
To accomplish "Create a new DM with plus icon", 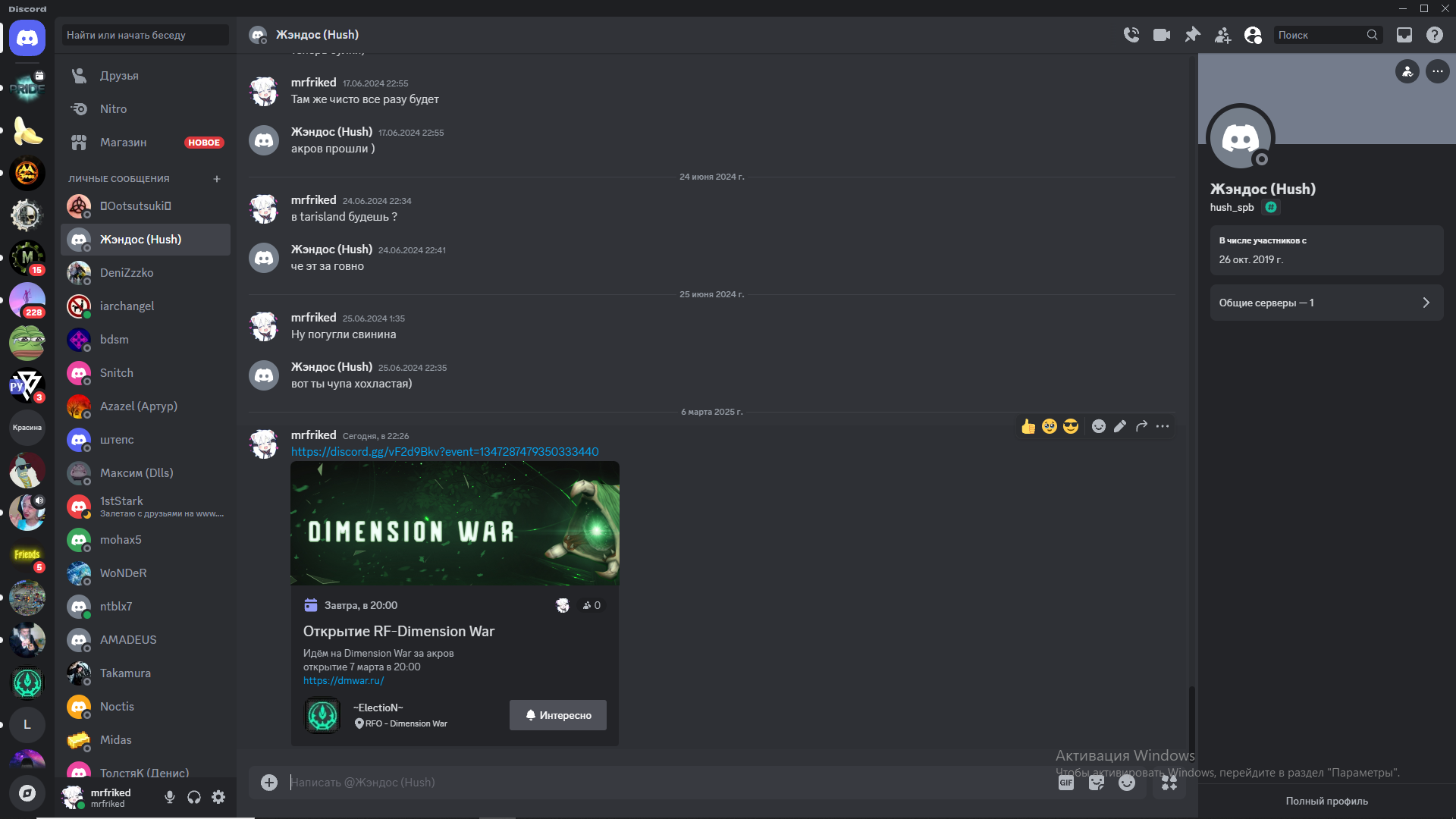I will pyautogui.click(x=217, y=179).
